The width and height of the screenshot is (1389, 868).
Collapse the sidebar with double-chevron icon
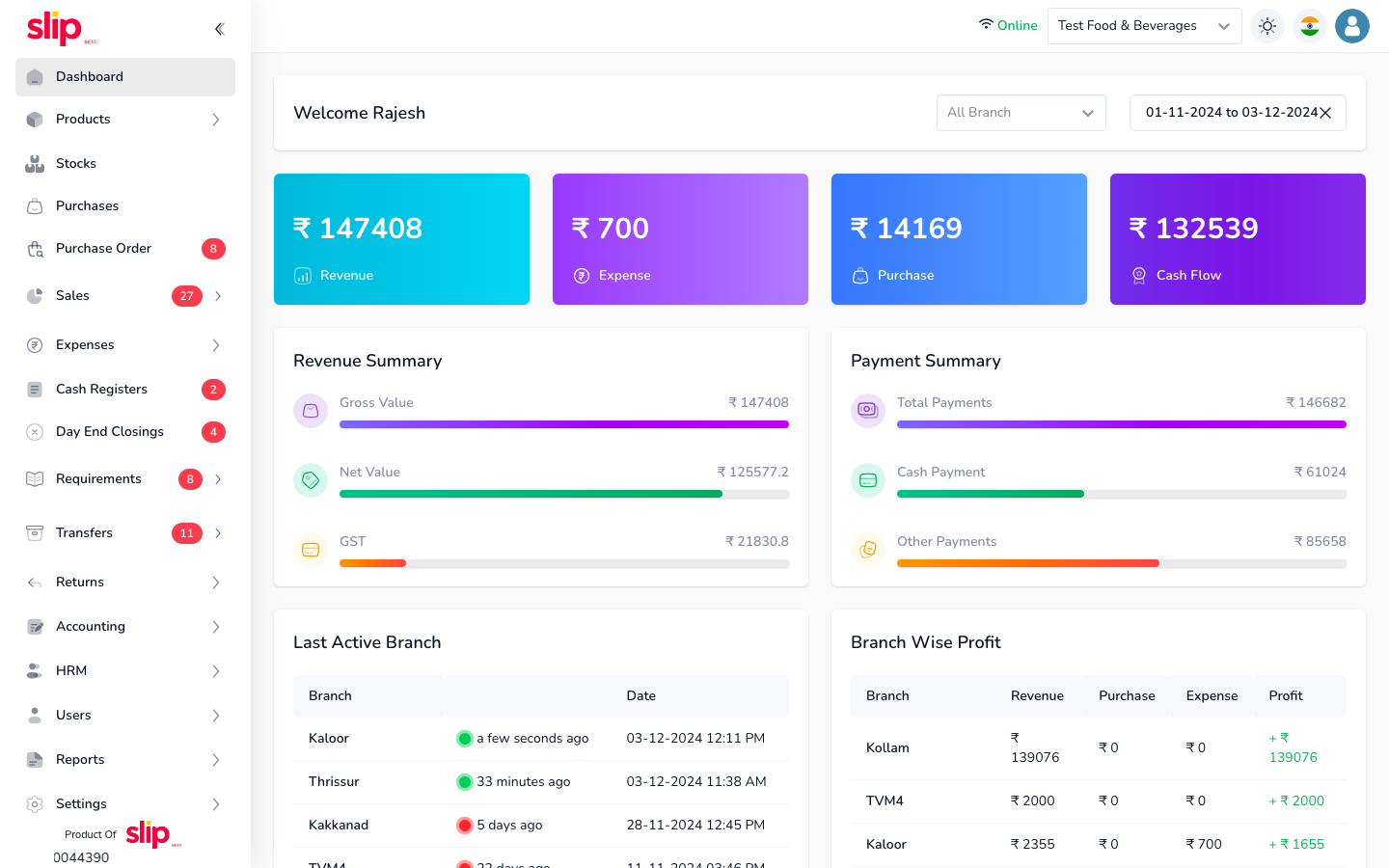pyautogui.click(x=219, y=29)
